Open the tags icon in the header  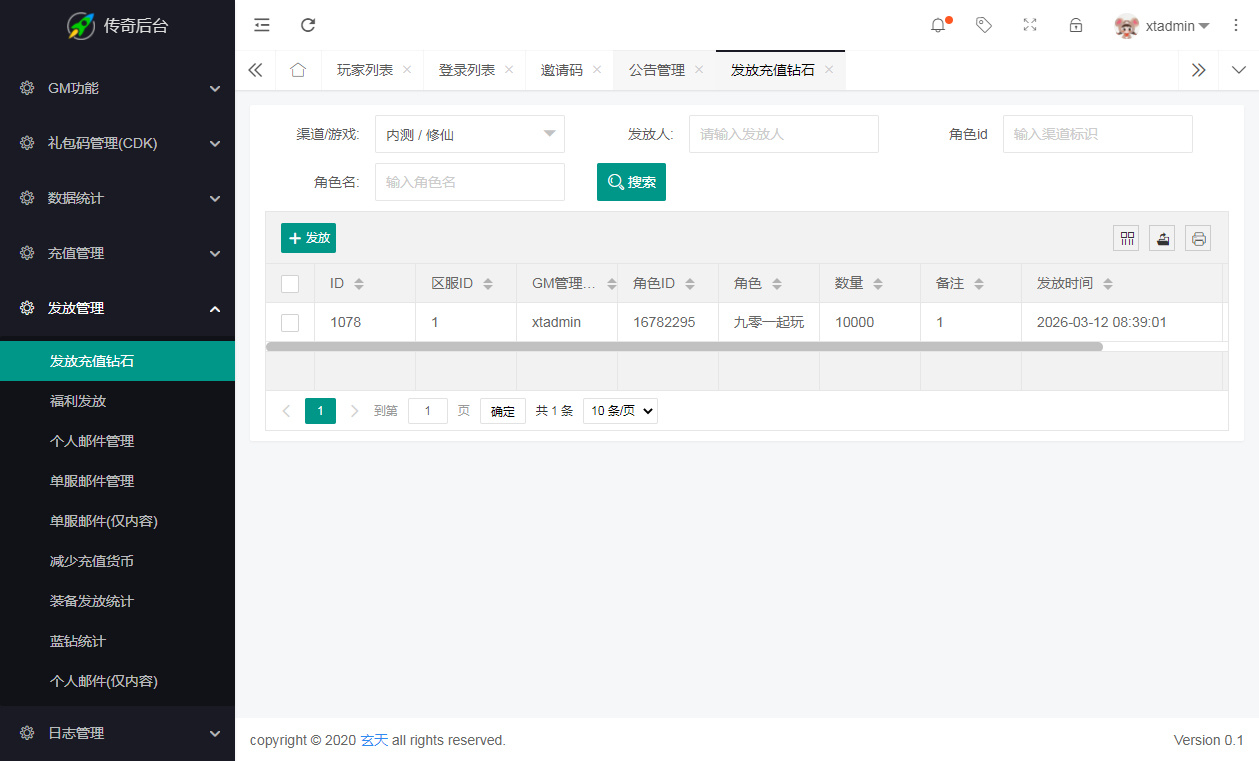[x=984, y=25]
